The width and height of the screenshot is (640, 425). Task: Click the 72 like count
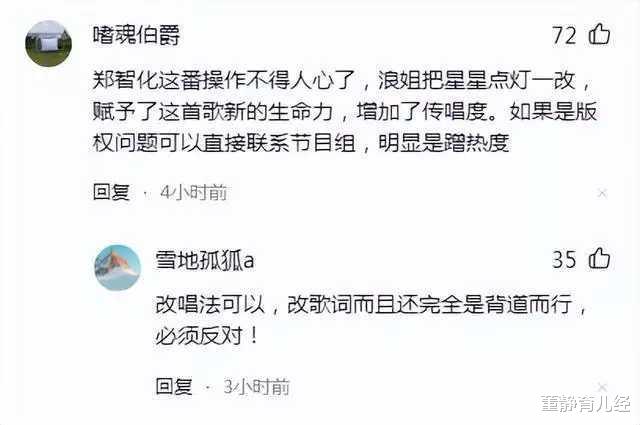coord(564,35)
